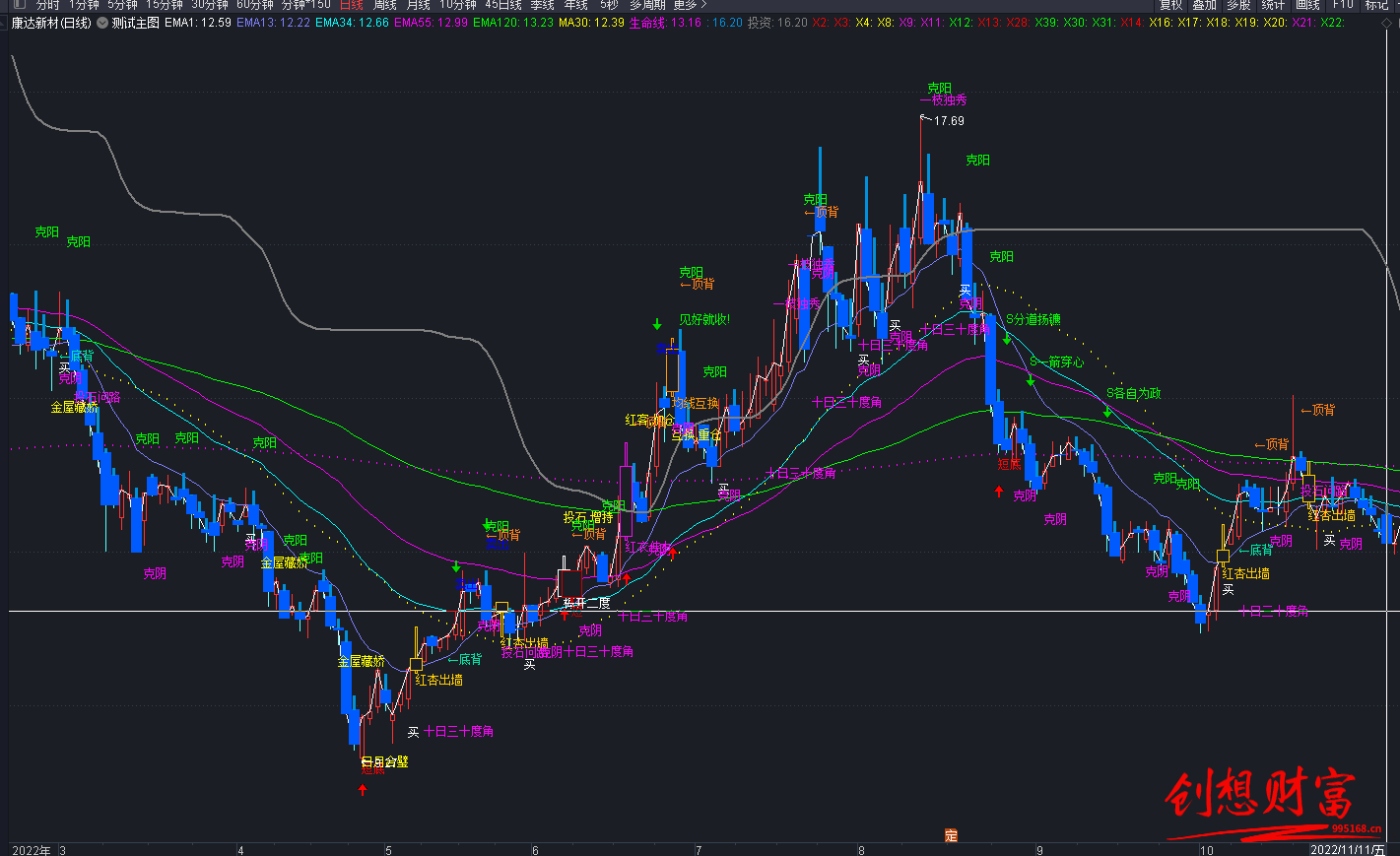Open the 多周期 multi-period view
This screenshot has width=1400, height=856.
648,5
